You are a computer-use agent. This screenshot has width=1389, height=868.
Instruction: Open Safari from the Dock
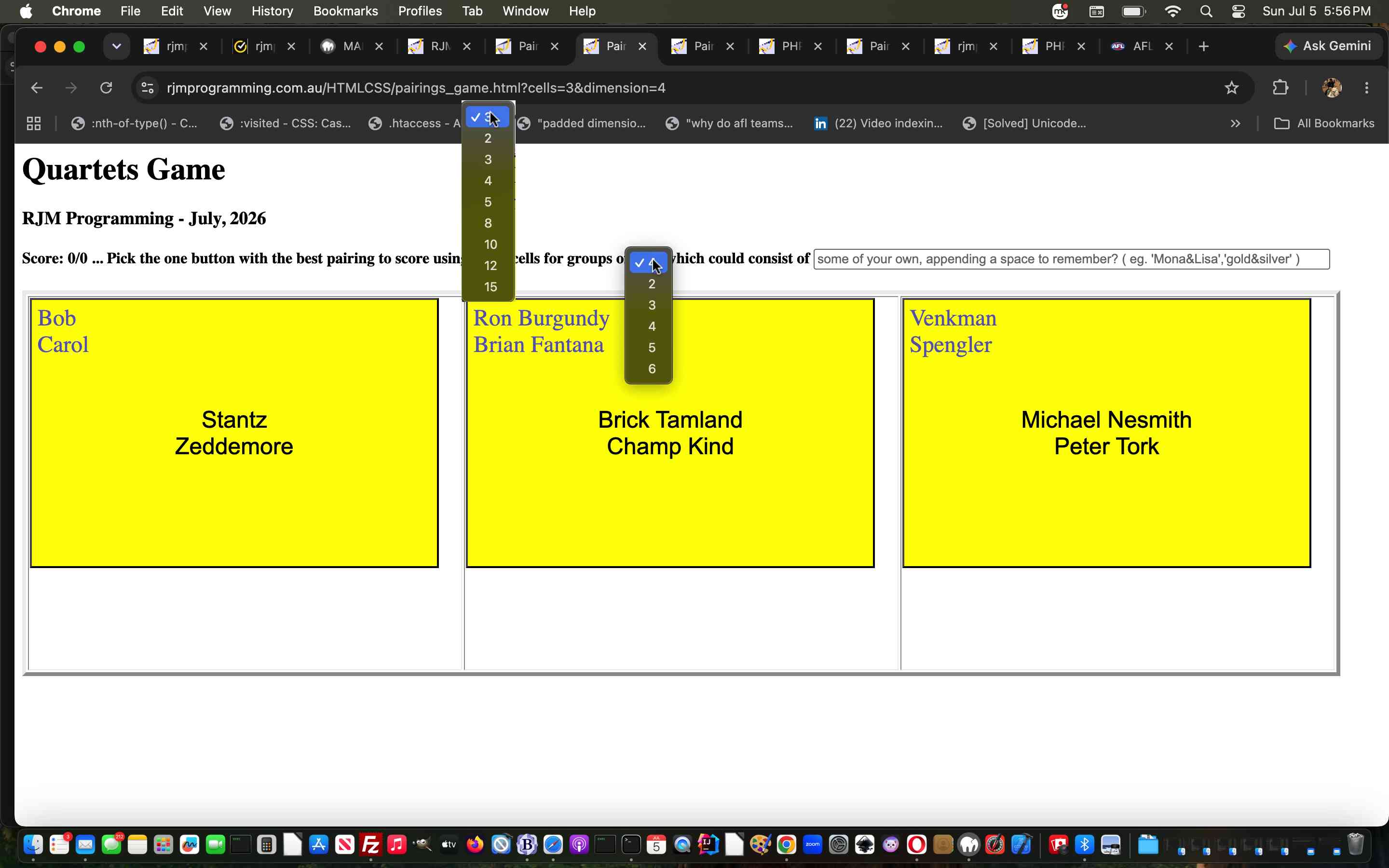[x=553, y=844]
